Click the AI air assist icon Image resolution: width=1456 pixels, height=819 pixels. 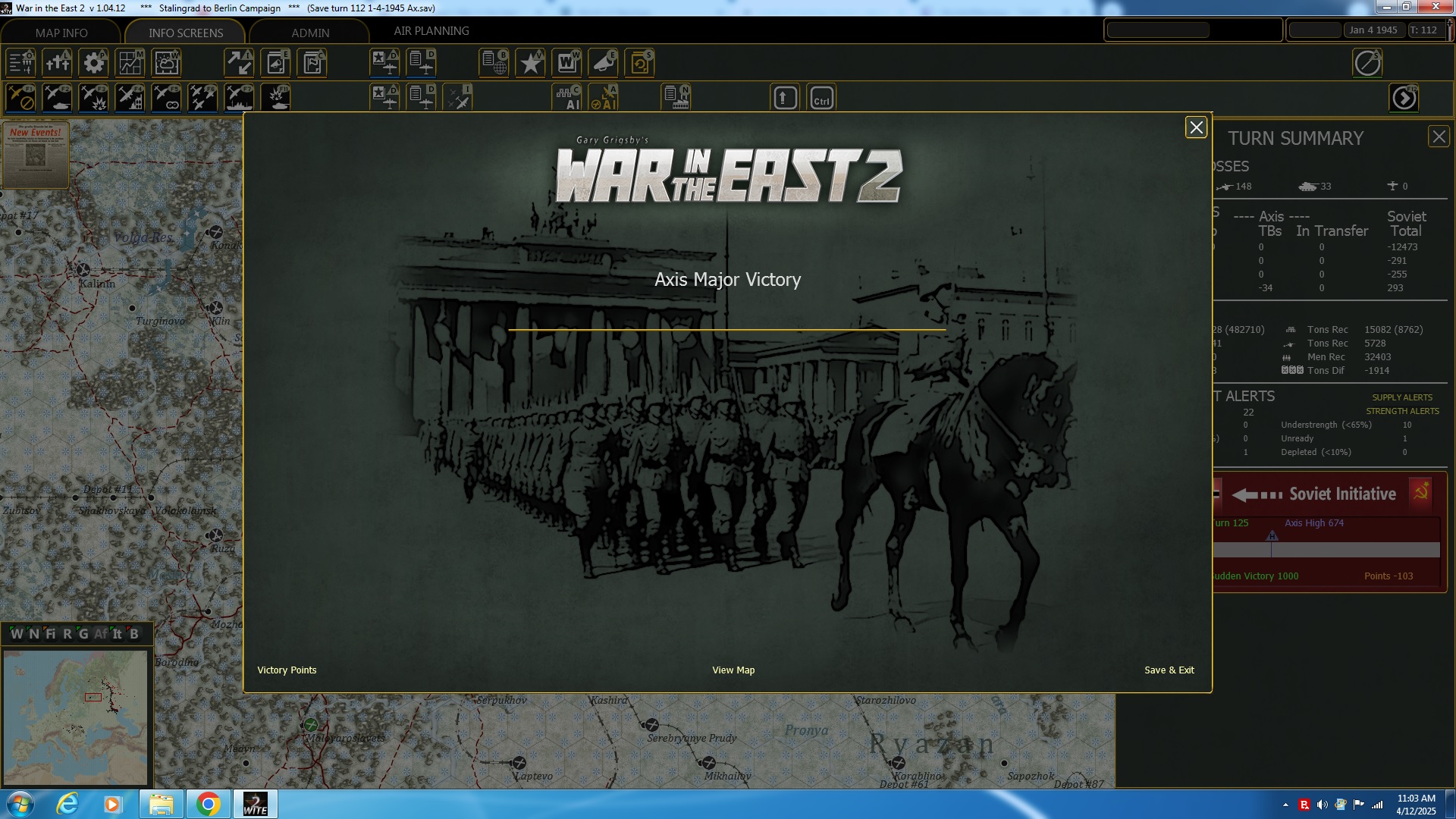click(x=604, y=98)
